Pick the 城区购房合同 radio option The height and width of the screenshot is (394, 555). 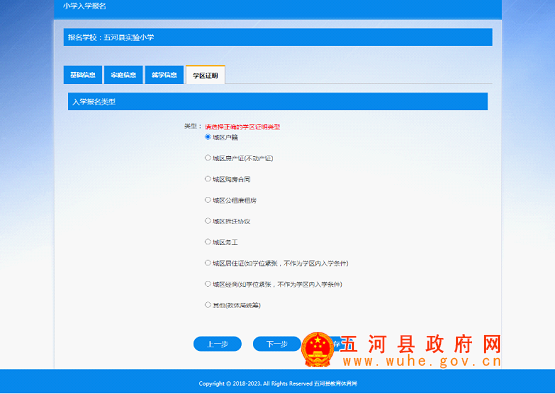[x=208, y=179]
